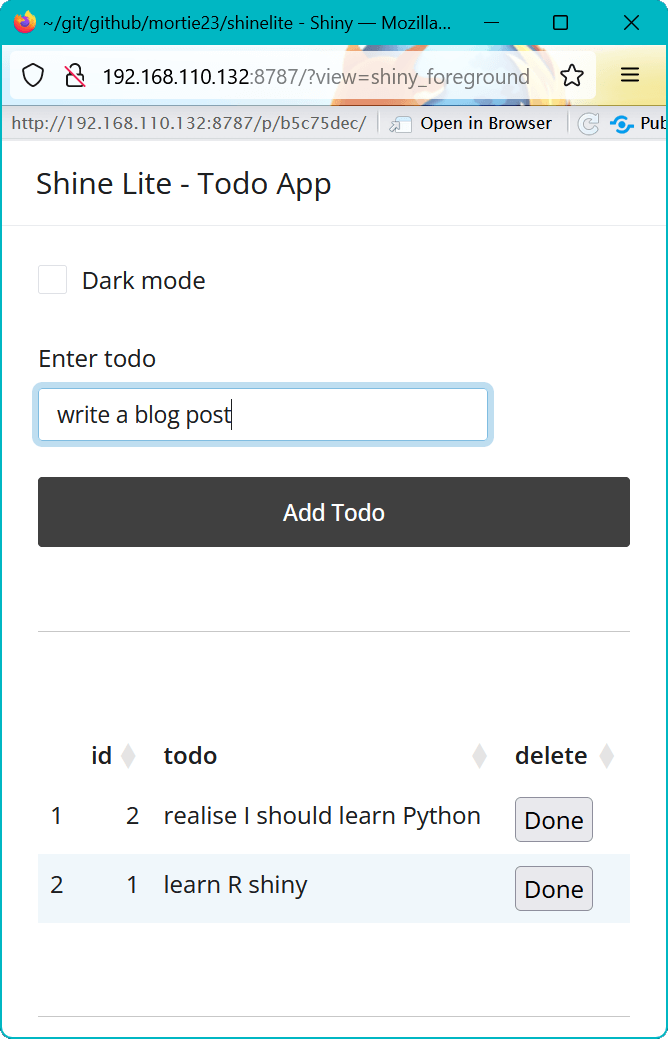Screen dimensions: 668x1039
Task: Maximize the Firefox window
Action: [x=560, y=23]
